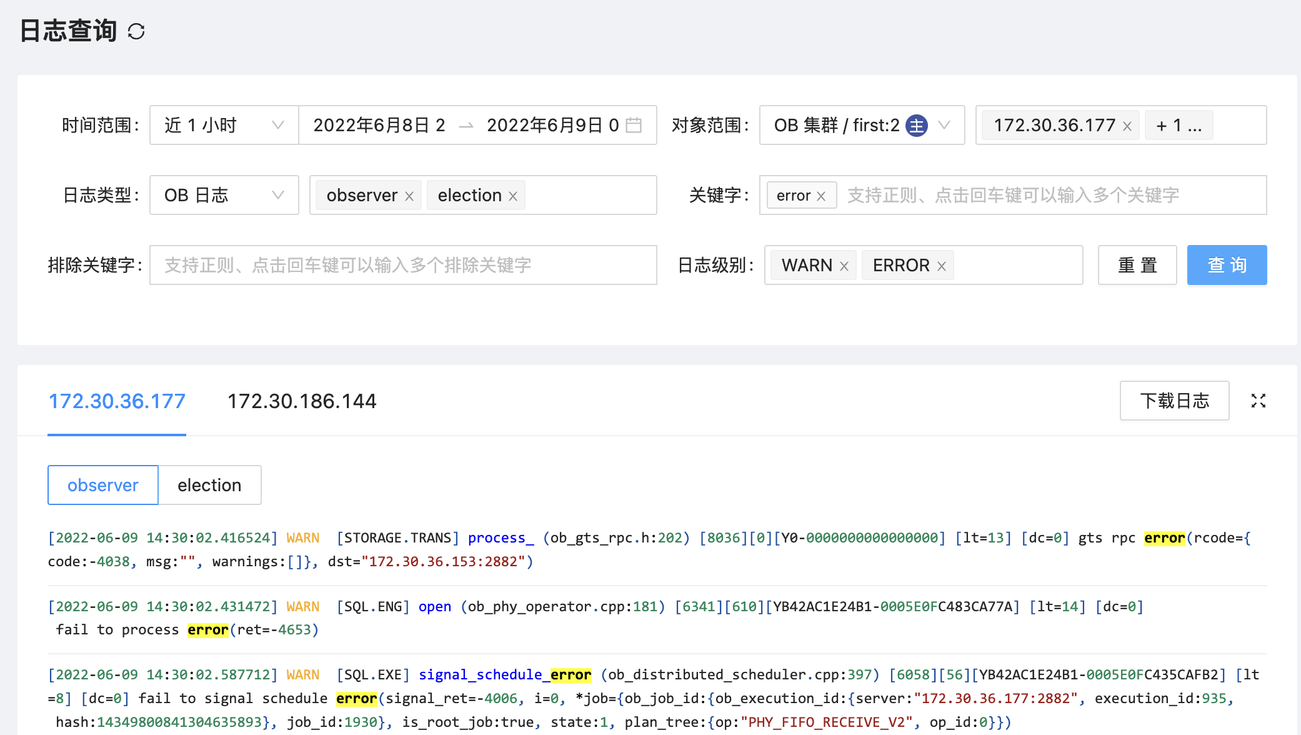Viewport: 1301px width, 735px height.
Task: Remove the election log type tag
Action: pyautogui.click(x=513, y=196)
